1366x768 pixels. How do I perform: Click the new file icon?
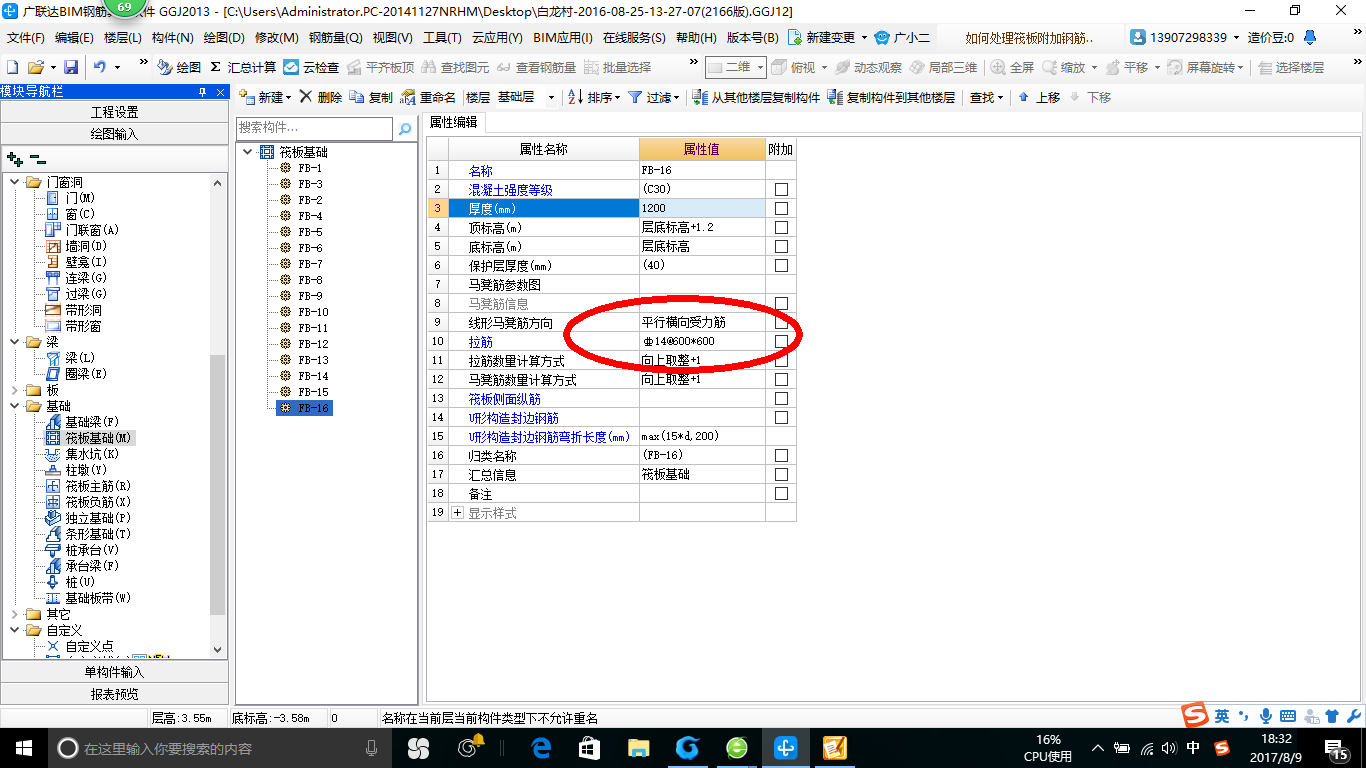pyautogui.click(x=12, y=67)
